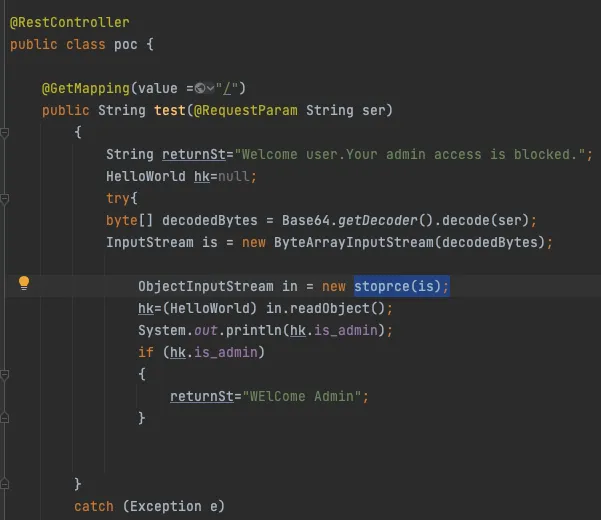Image resolution: width=601 pixels, height=520 pixels.
Task: Click the "Welcome user.Your admin access is blocked." string
Action: pyautogui.click(x=409, y=154)
